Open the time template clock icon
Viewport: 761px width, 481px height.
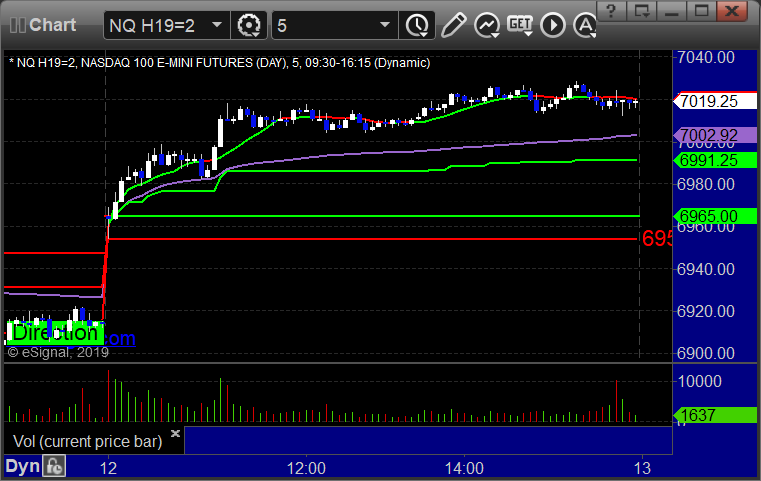(417, 25)
